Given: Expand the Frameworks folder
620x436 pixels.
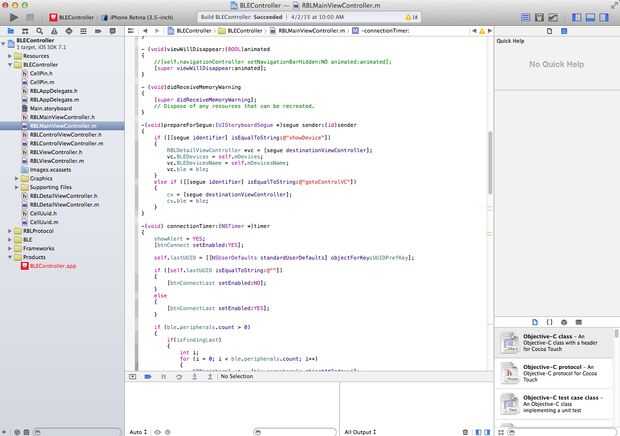Looking at the screenshot, I should [10, 248].
